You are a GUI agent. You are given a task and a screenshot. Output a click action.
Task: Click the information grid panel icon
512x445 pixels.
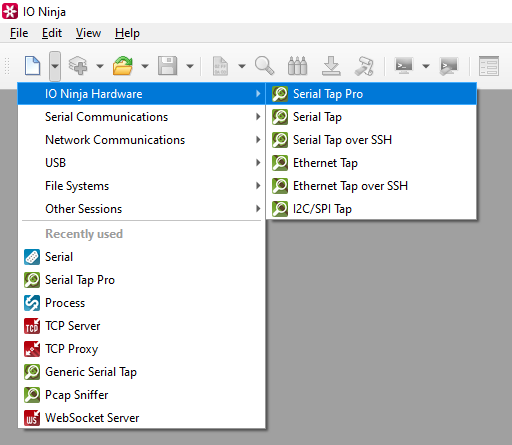[x=489, y=66]
